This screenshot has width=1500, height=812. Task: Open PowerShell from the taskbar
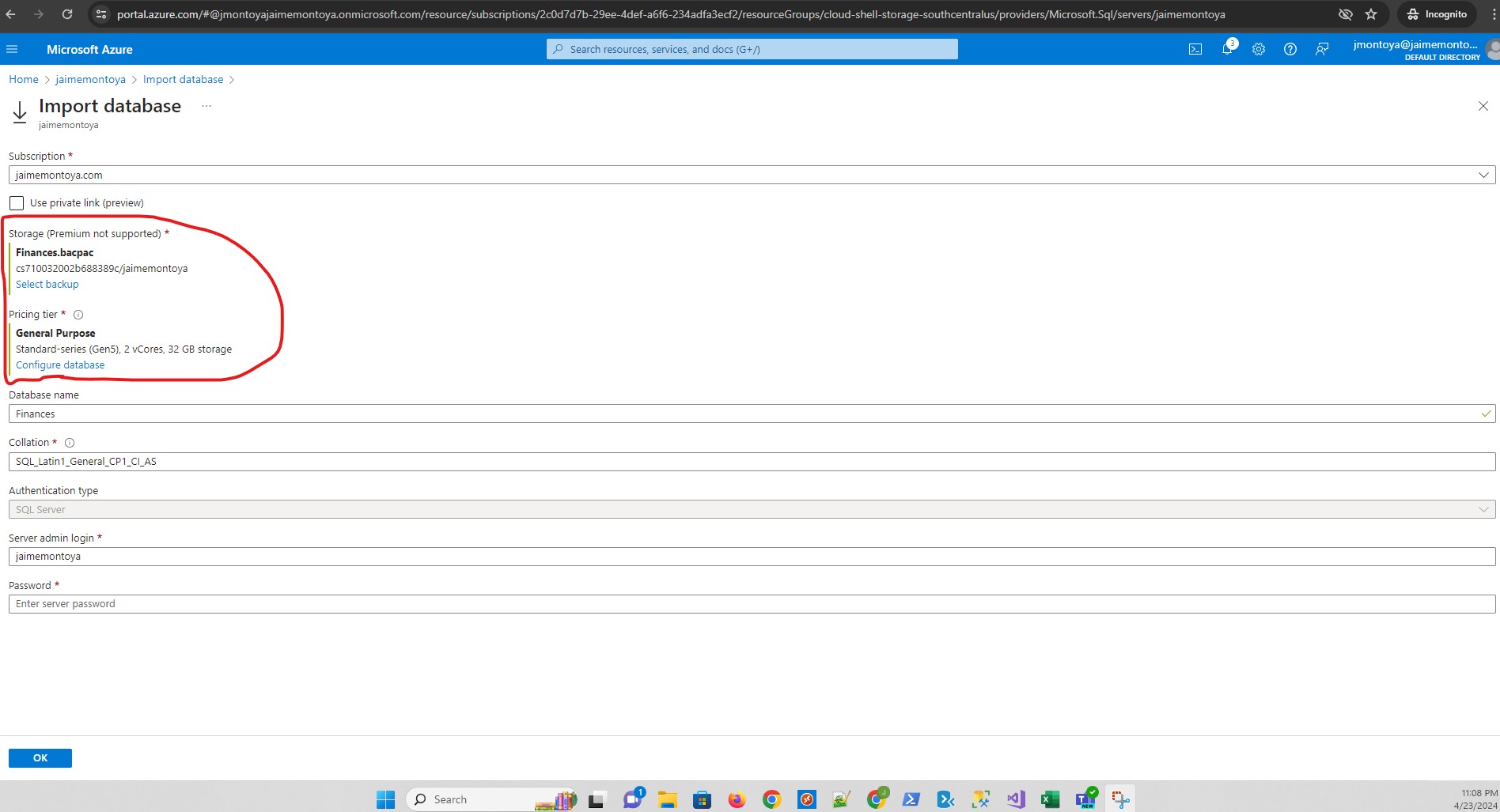tap(911, 799)
